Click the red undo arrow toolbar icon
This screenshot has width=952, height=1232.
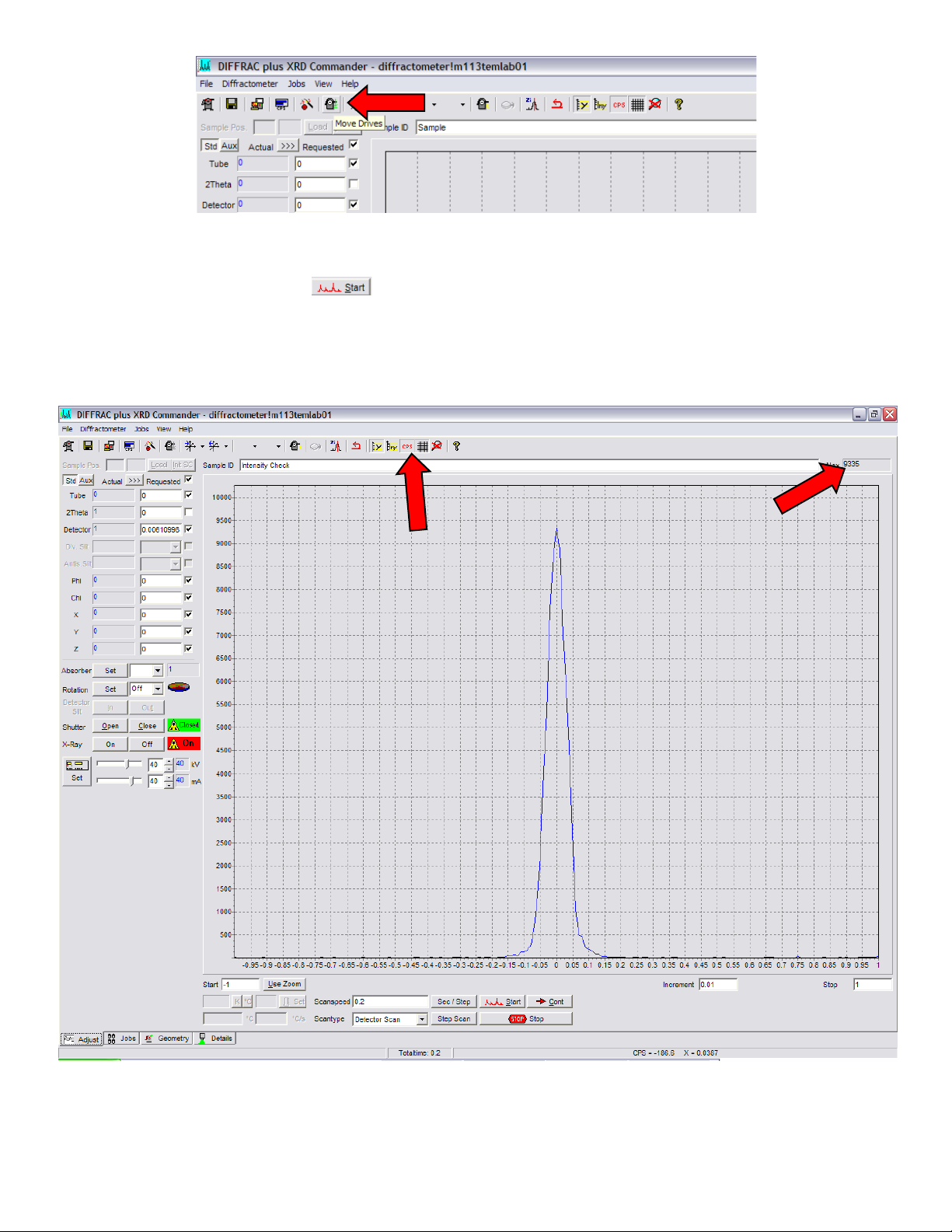coord(356,446)
